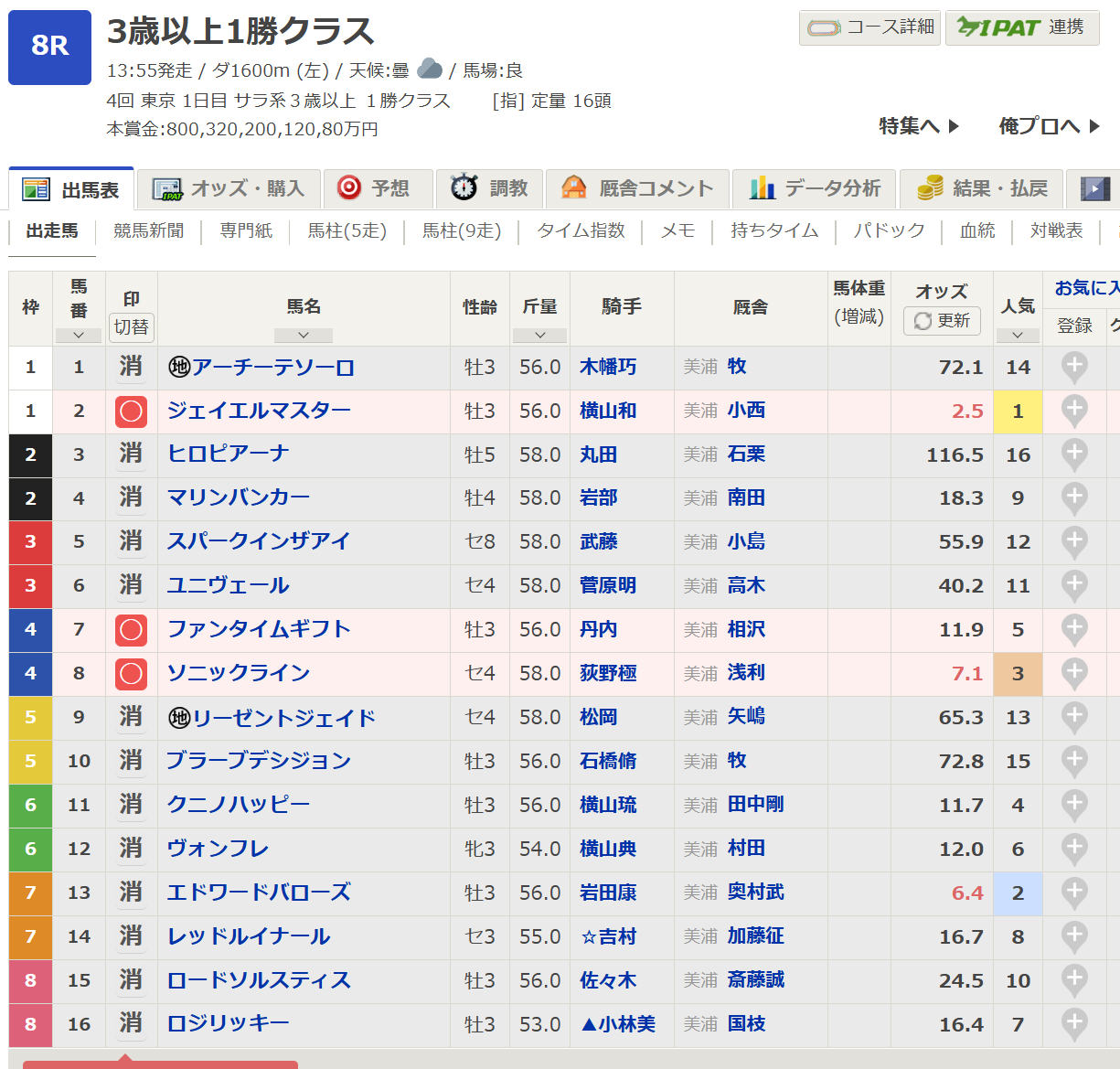
Task: Toggle 消 mark for ヒロピアーナ
Action: click(x=131, y=454)
